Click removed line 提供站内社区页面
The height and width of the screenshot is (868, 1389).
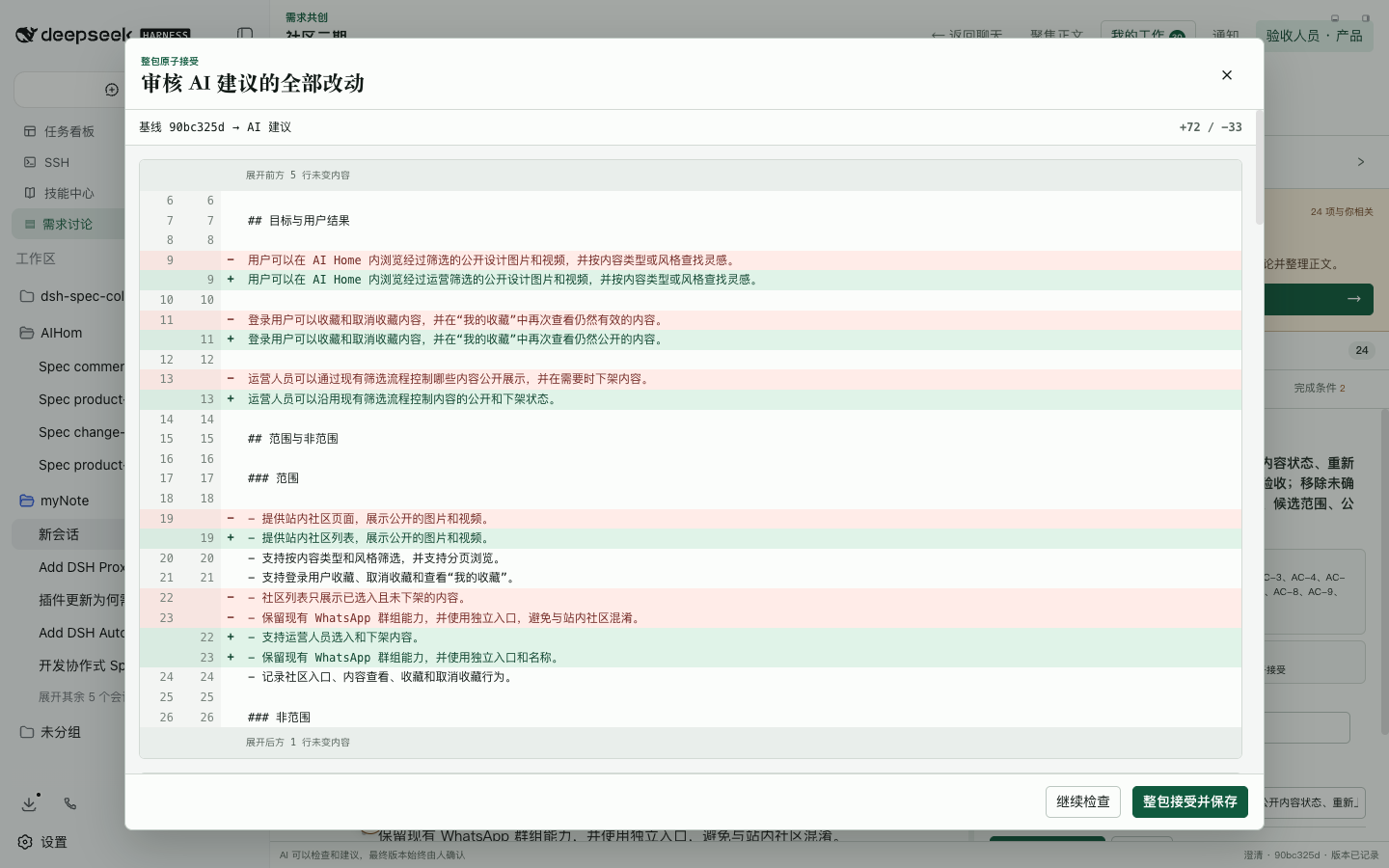coord(691,519)
